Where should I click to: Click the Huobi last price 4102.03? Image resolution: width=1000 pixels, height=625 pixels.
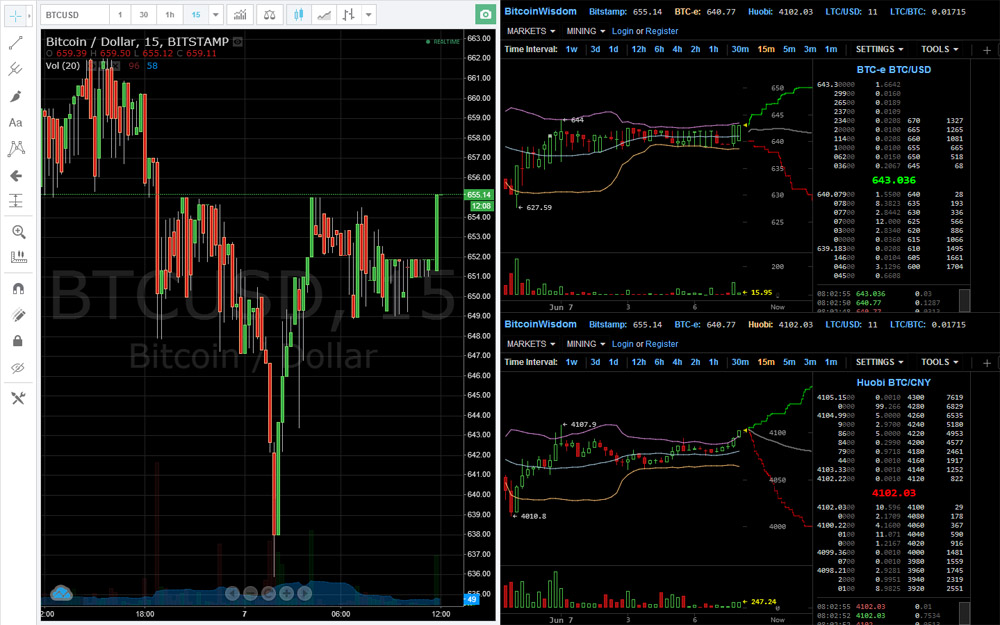893,493
